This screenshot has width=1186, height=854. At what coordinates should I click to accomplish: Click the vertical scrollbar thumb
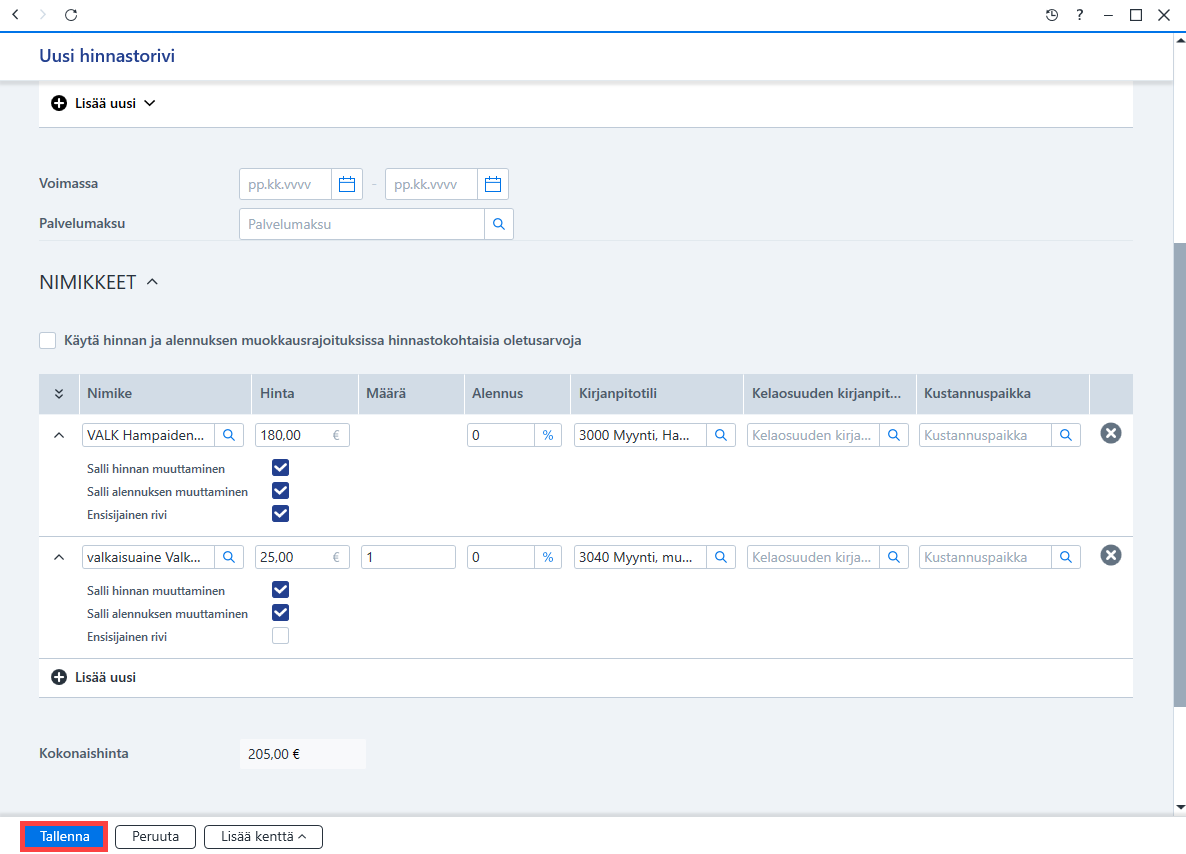tap(1179, 475)
